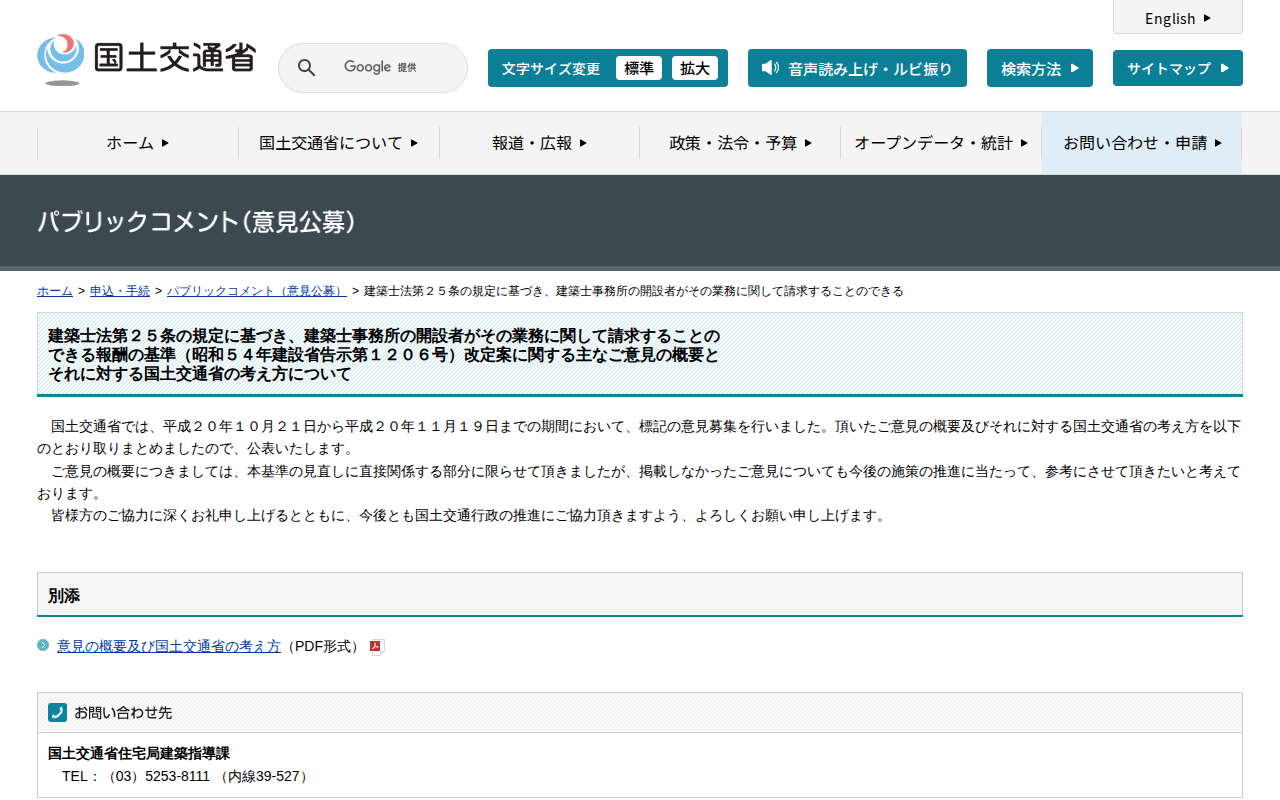Open 意見の概要及び国土交通省の考え方 PDF link

click(x=169, y=646)
